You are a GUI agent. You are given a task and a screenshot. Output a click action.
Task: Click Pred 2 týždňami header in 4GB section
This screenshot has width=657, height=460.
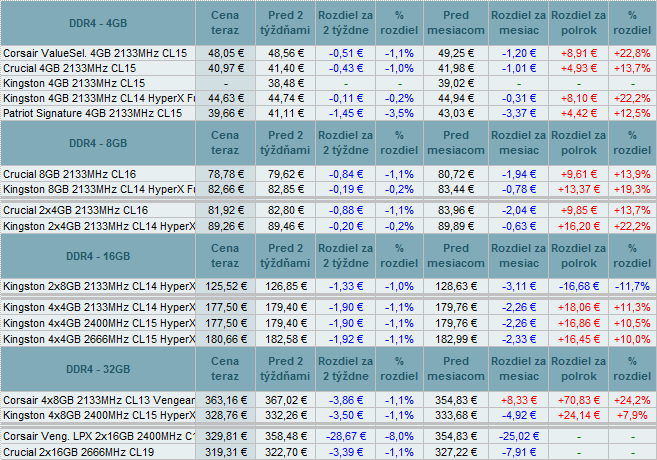(x=285, y=23)
